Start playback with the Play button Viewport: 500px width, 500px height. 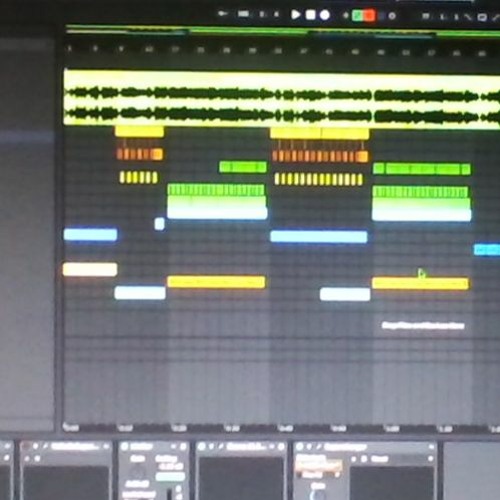(x=295, y=15)
